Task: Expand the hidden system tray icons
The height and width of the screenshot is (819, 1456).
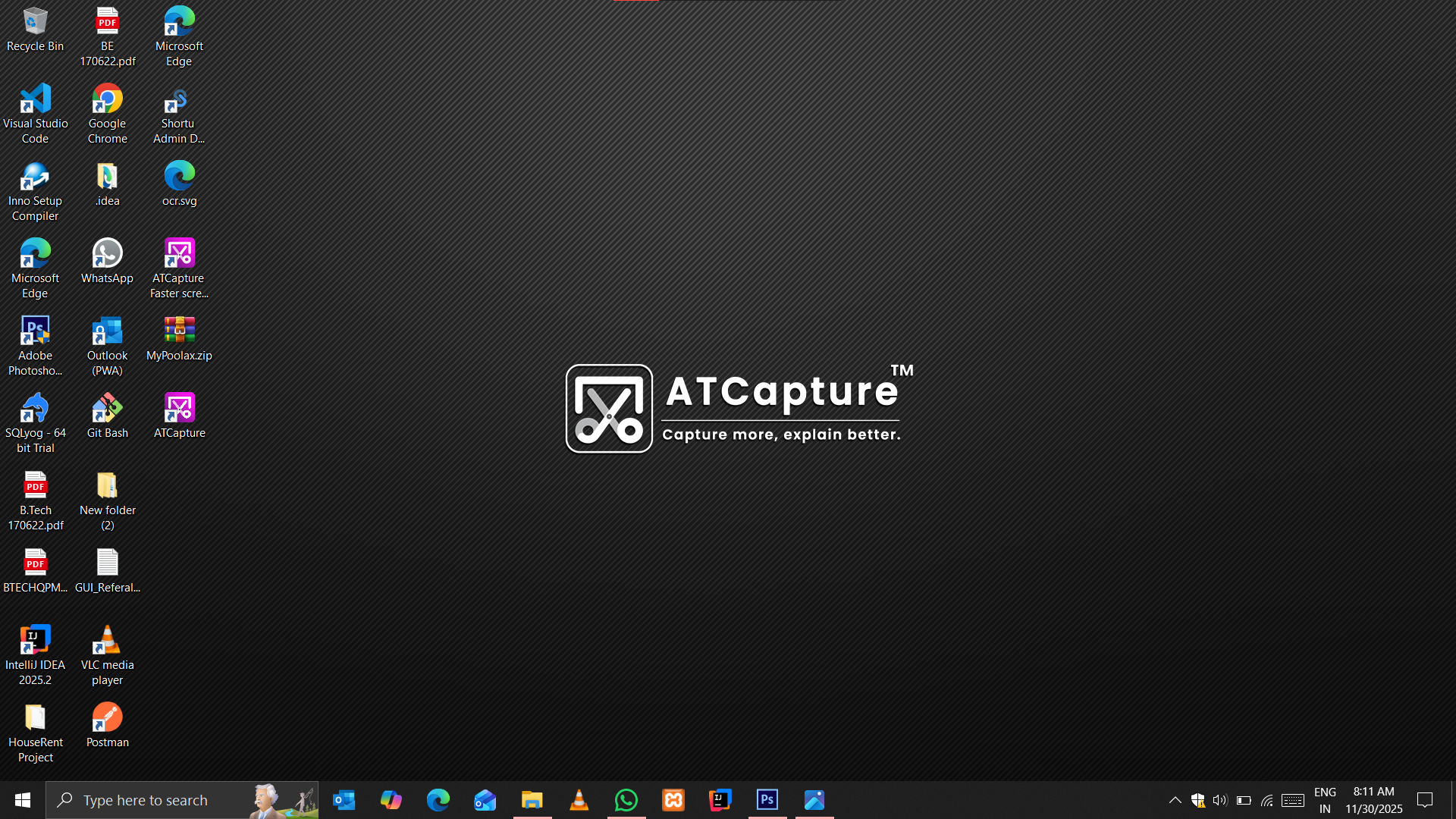Action: point(1175,800)
